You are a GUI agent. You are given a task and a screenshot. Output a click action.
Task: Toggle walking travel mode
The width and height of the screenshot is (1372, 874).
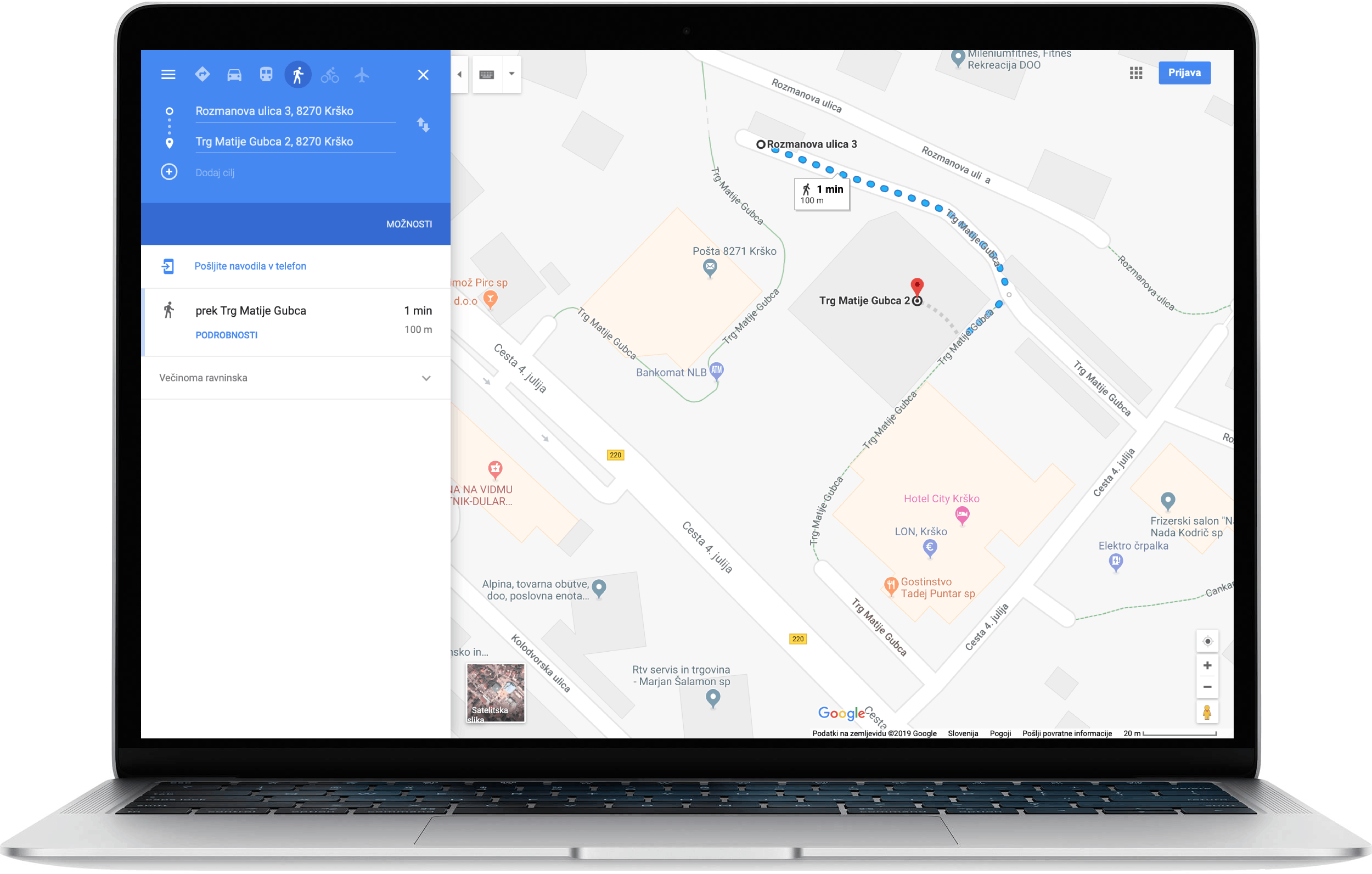(x=298, y=75)
